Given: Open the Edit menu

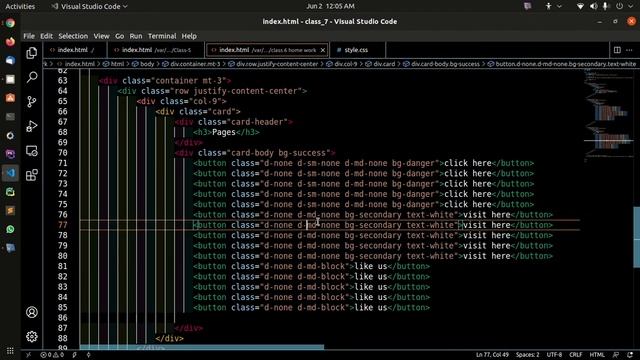Looking at the screenshot, I should [x=46, y=36].
